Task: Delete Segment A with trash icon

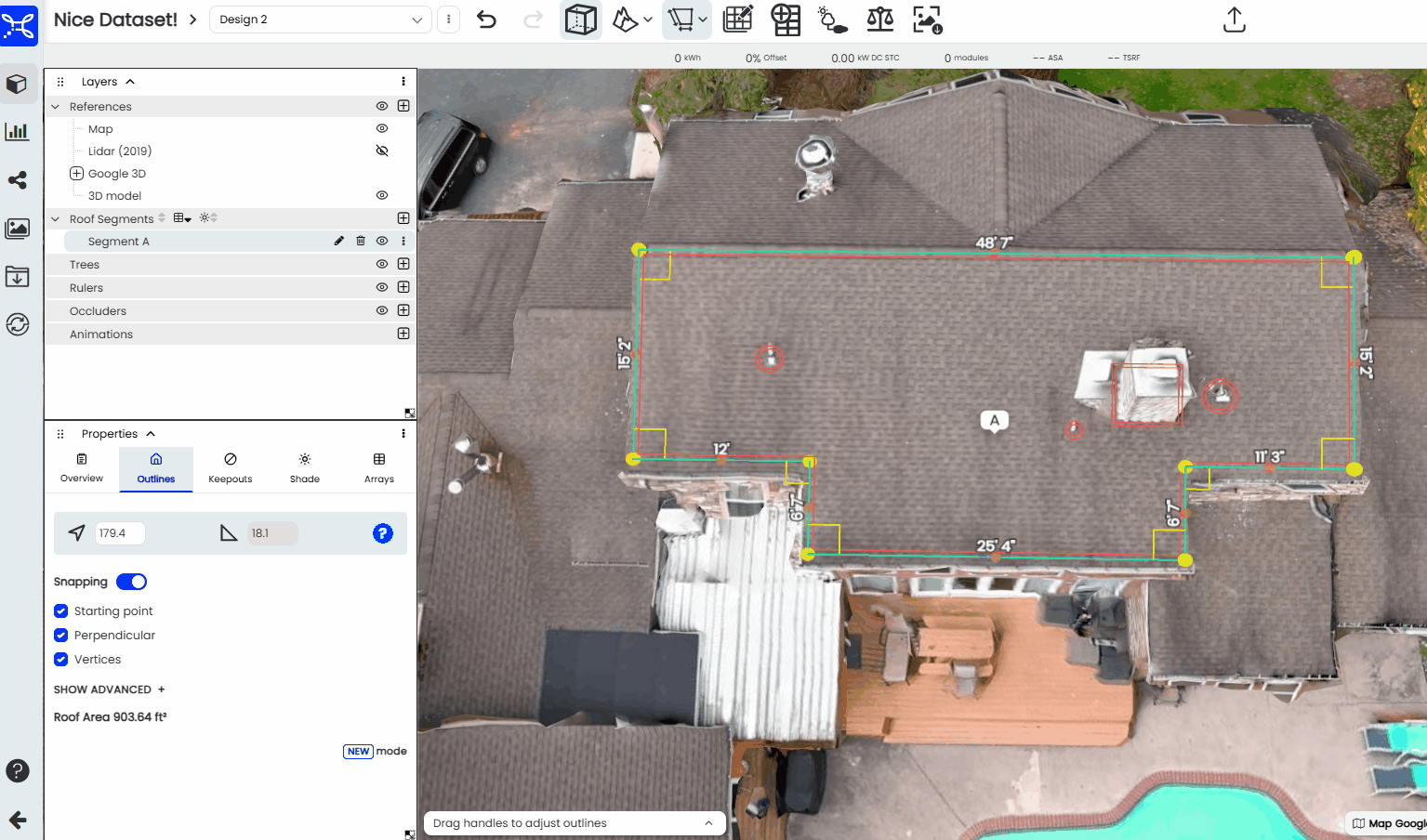Action: point(361,241)
